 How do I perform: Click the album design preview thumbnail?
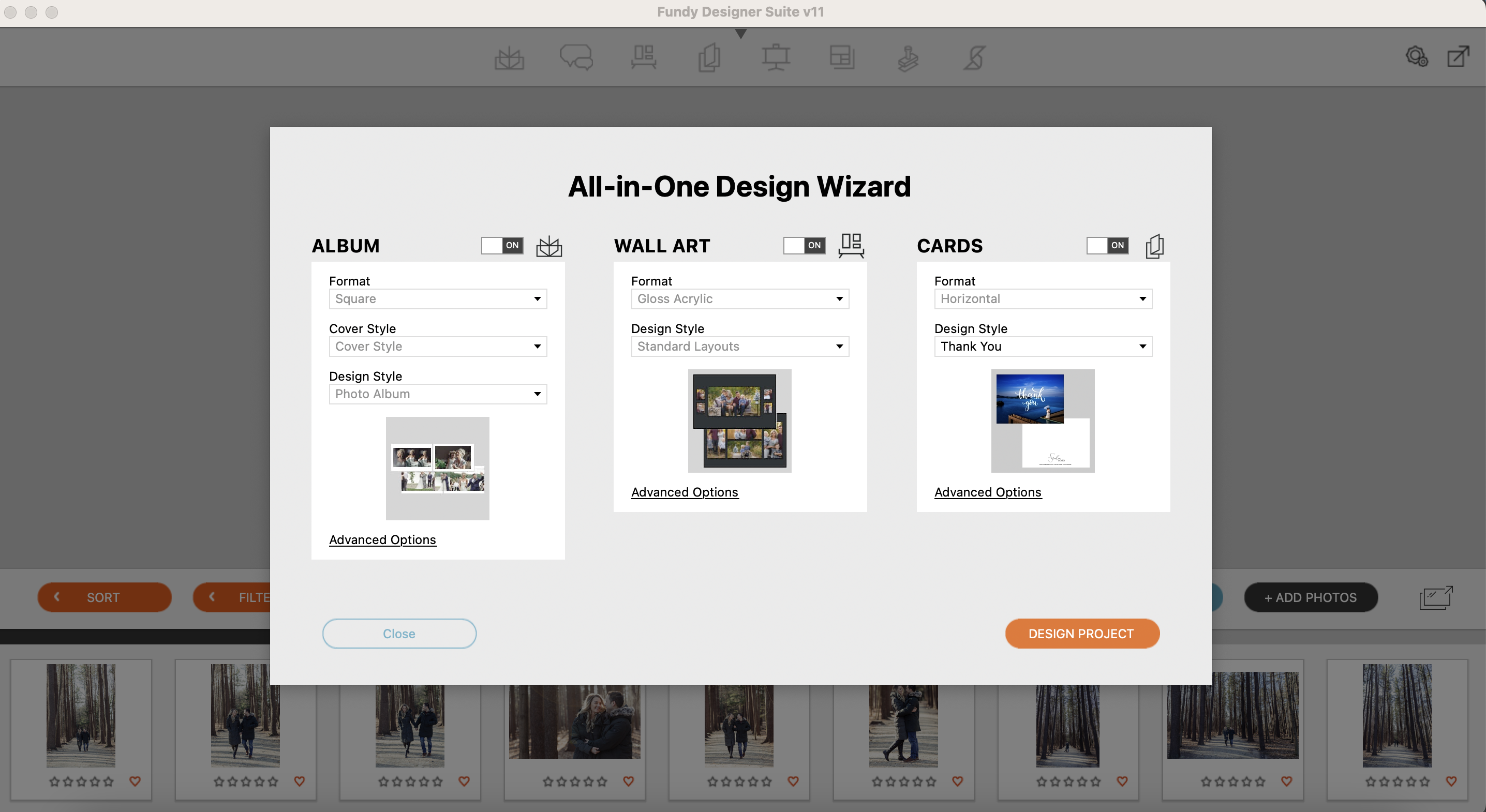[437, 469]
